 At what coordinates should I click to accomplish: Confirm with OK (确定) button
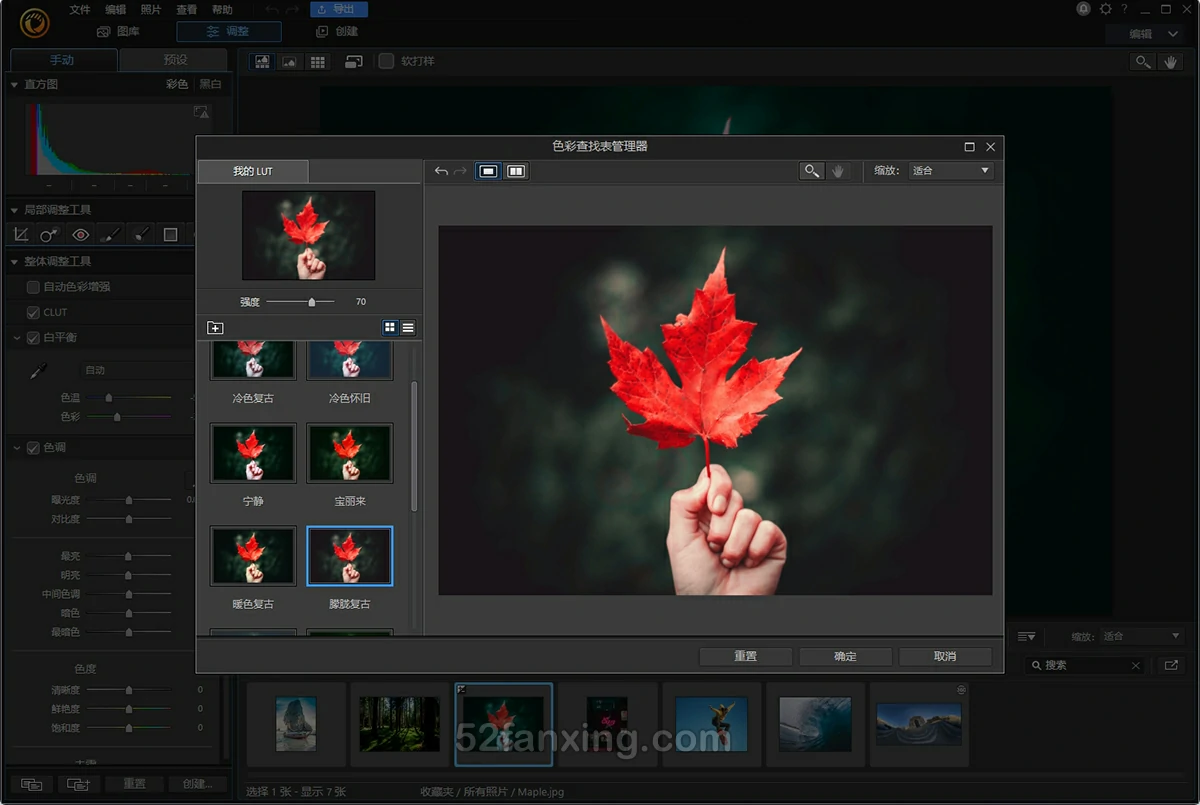tap(846, 657)
